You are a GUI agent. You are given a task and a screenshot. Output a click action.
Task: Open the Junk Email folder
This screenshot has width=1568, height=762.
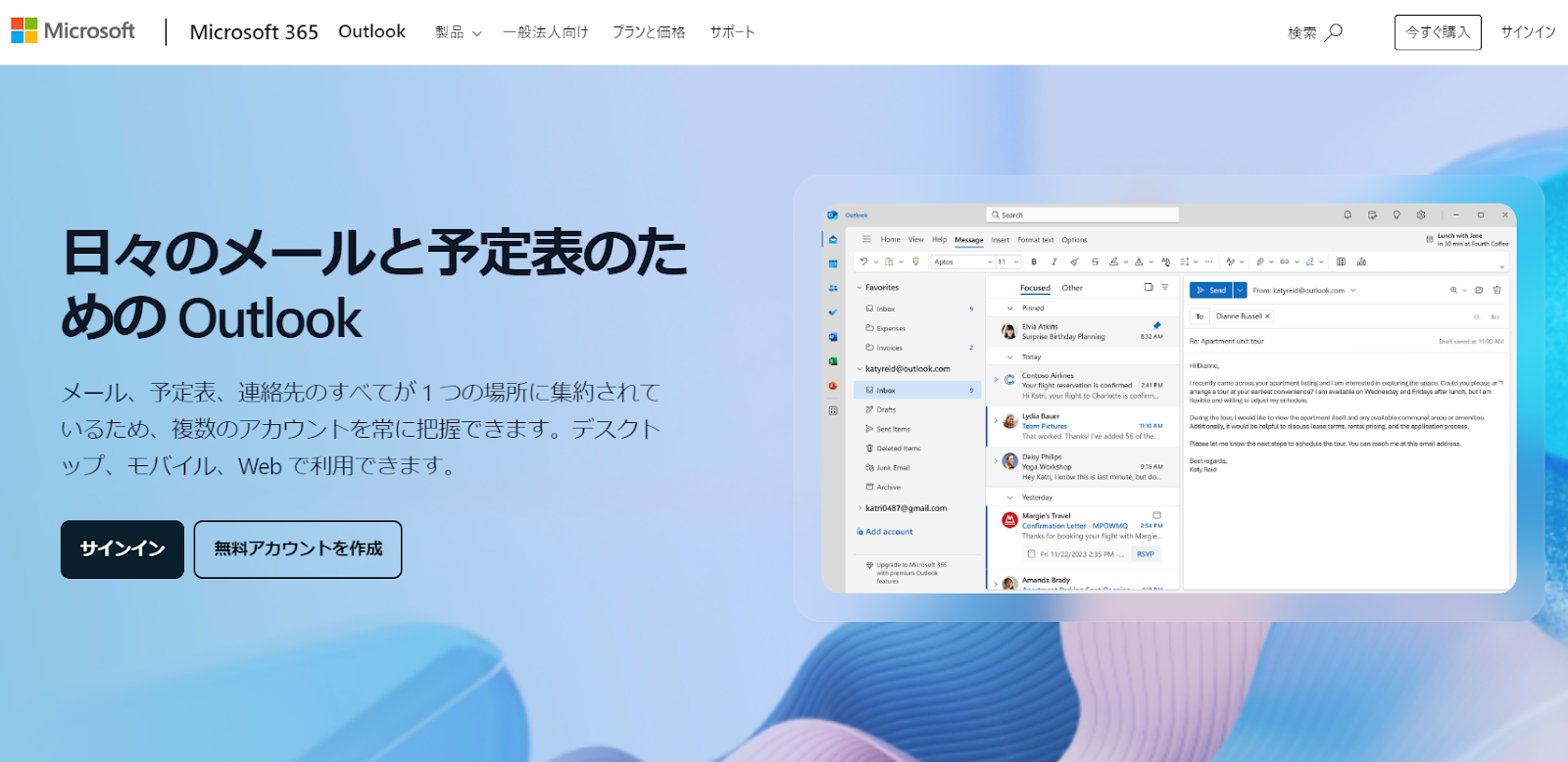(x=888, y=467)
